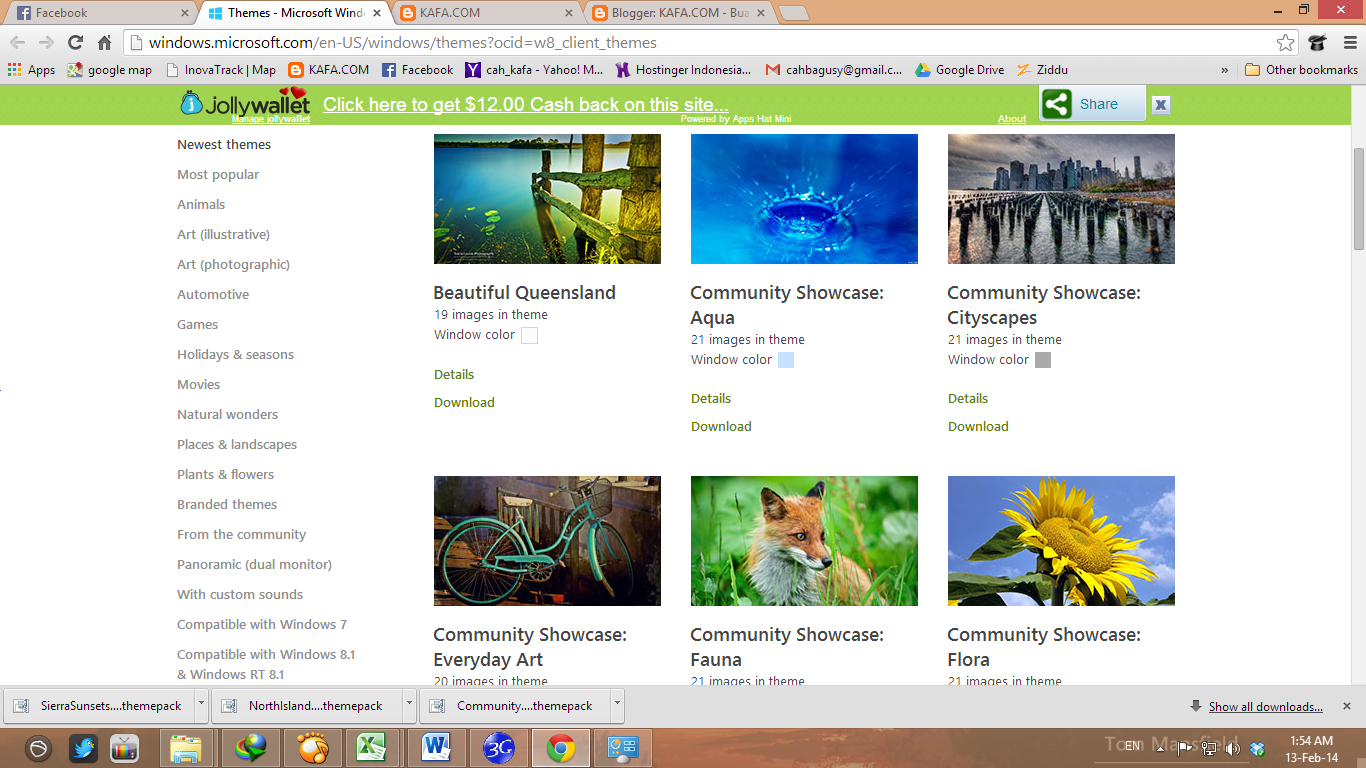The width and height of the screenshot is (1366, 768).
Task: Close the downloads bar
Action: click(x=1346, y=706)
